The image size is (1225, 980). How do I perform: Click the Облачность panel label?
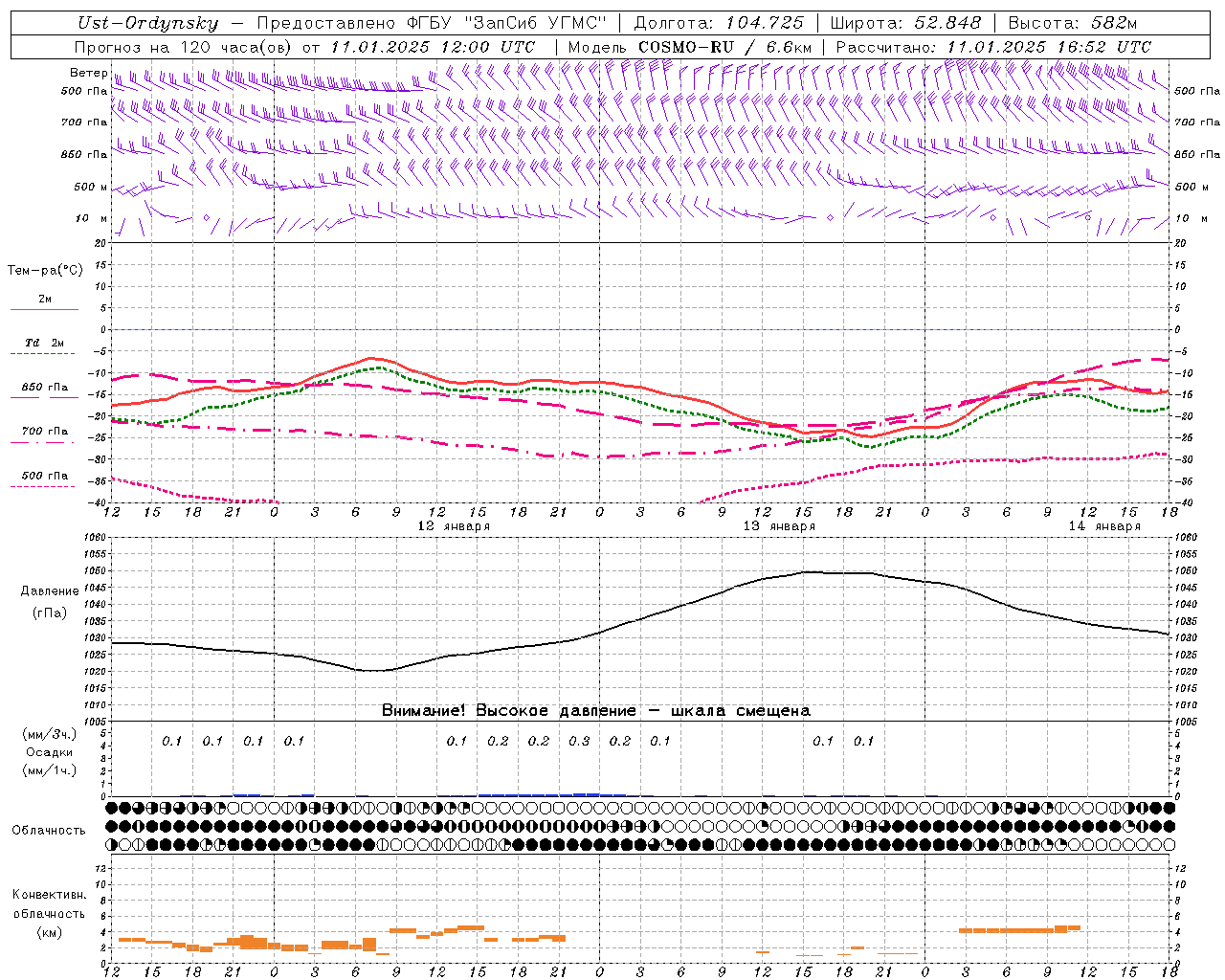[x=49, y=830]
